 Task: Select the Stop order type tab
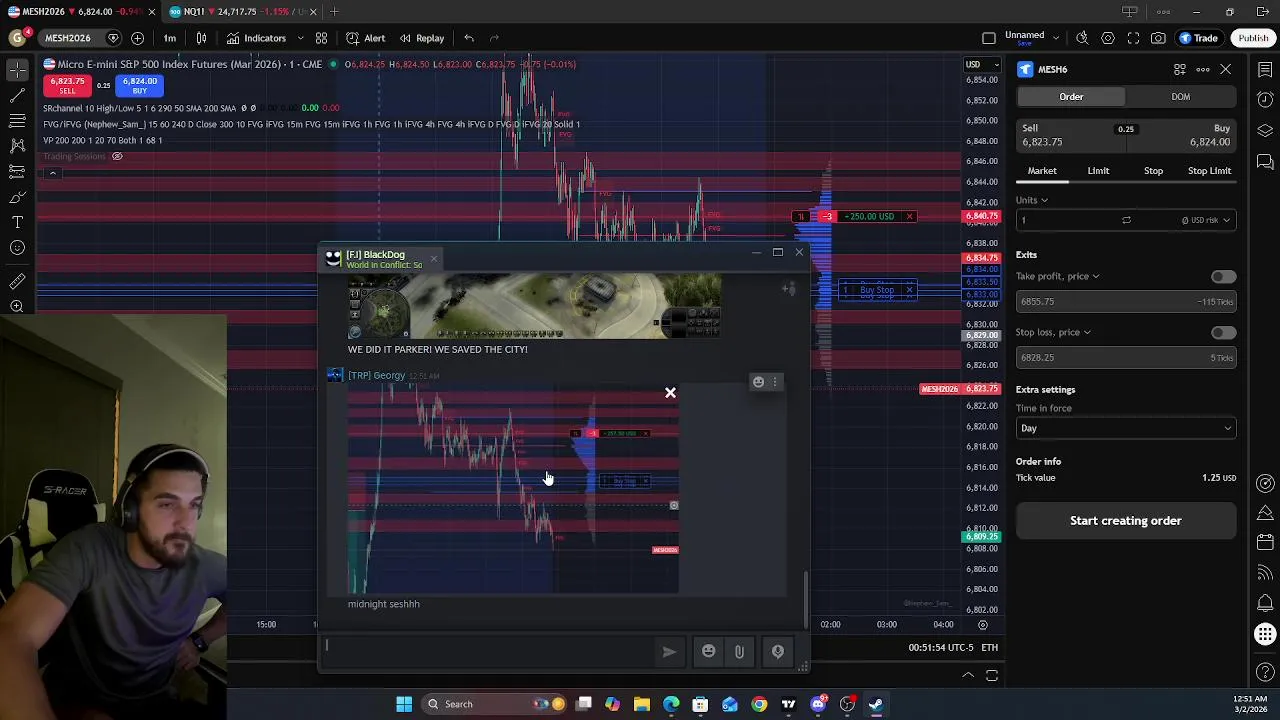coord(1153,171)
